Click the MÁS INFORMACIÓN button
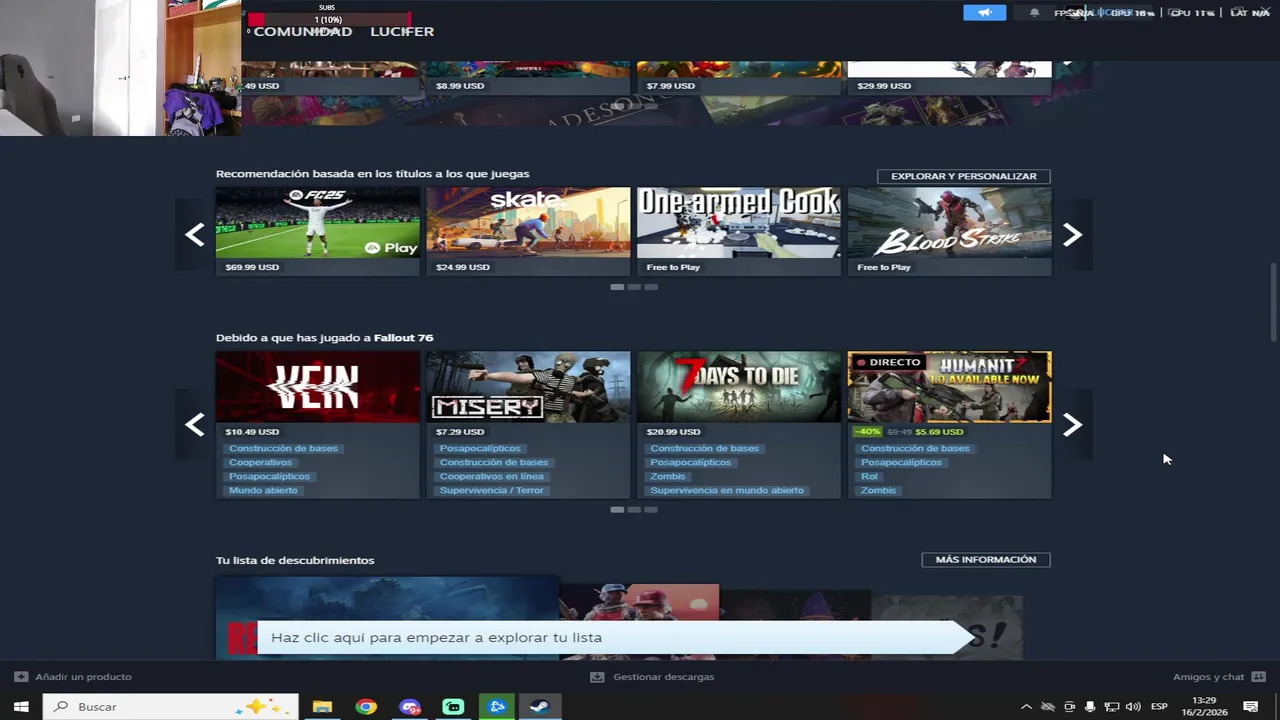The image size is (1280, 720). click(986, 560)
